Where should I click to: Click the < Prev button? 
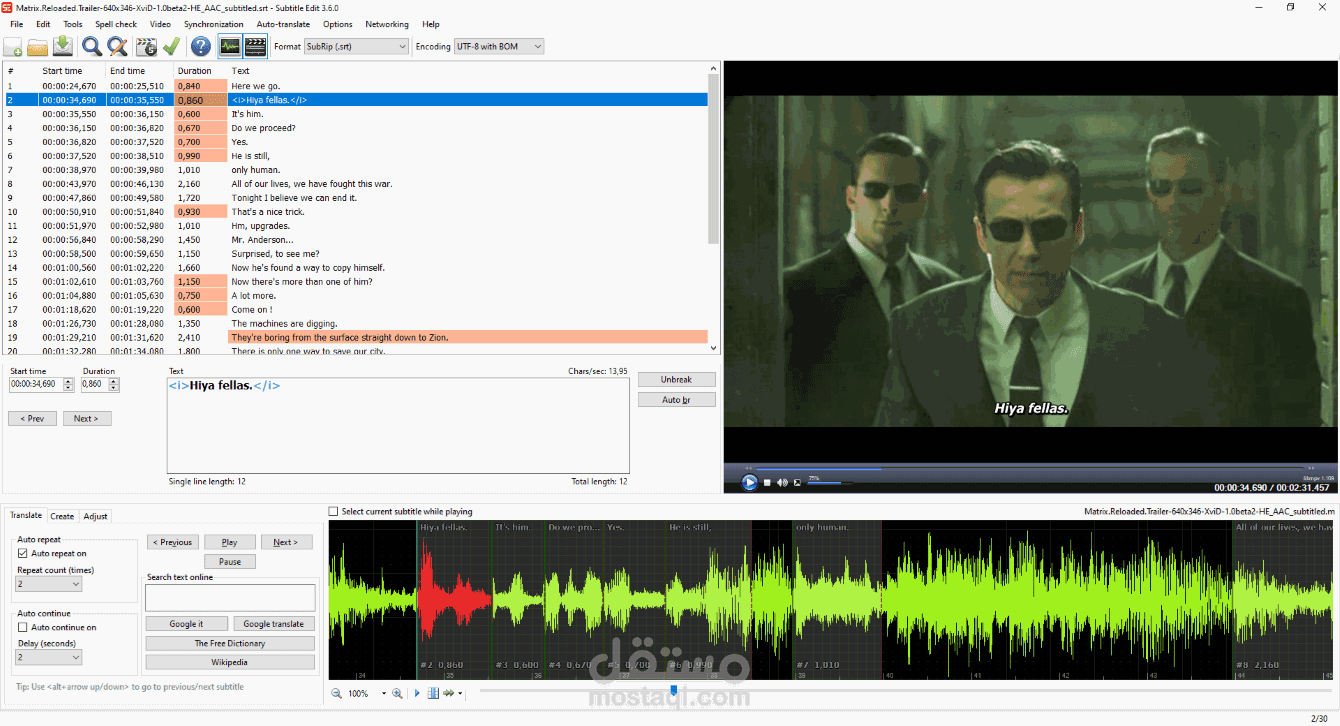point(32,419)
